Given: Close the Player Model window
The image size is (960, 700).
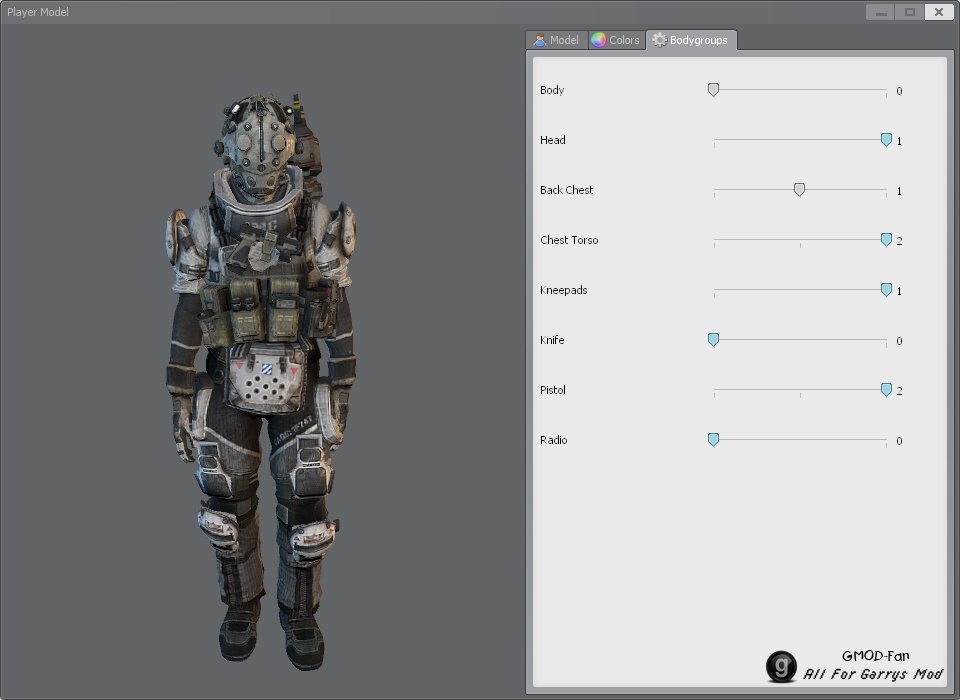Looking at the screenshot, I should pos(939,12).
